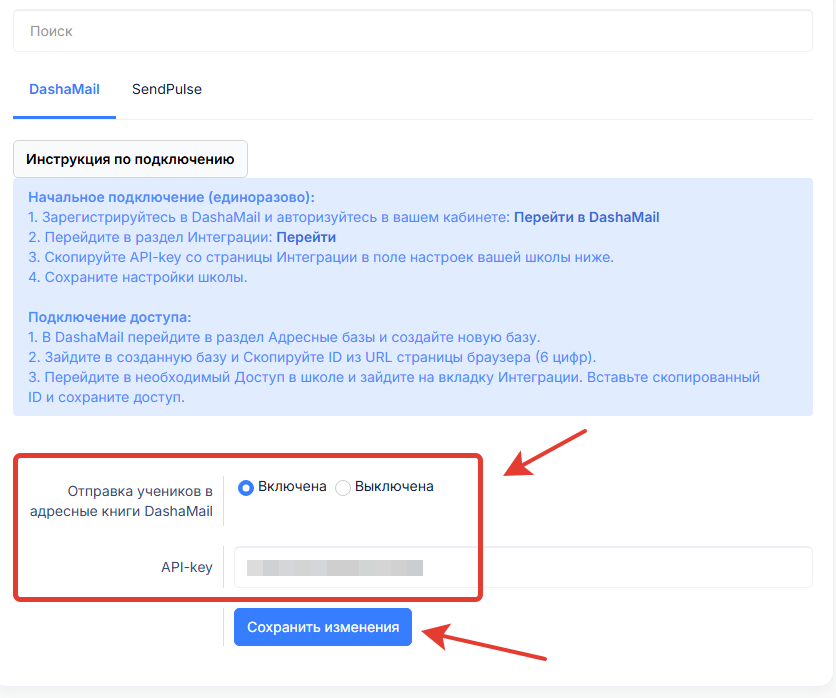
Task: Click the API-key field label
Action: point(187,567)
